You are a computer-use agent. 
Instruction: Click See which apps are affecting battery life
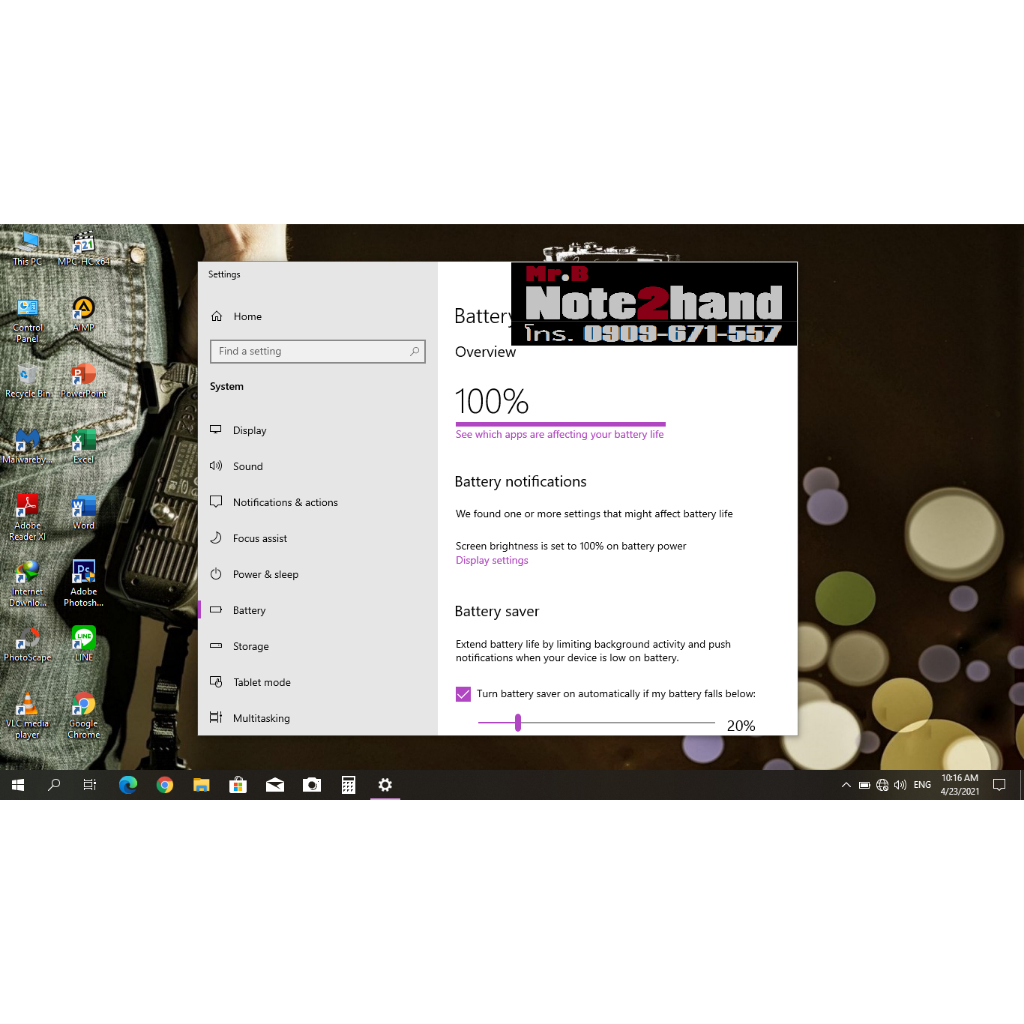coord(559,435)
